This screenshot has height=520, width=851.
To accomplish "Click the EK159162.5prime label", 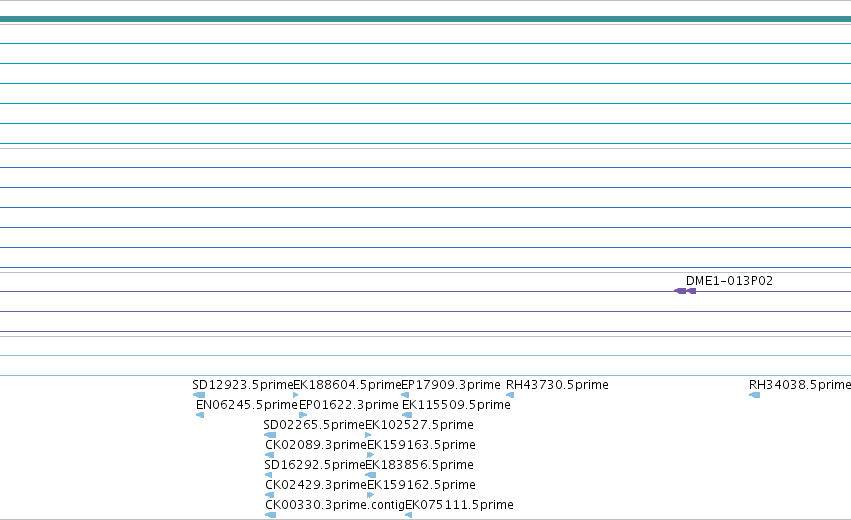I will click(422, 485).
